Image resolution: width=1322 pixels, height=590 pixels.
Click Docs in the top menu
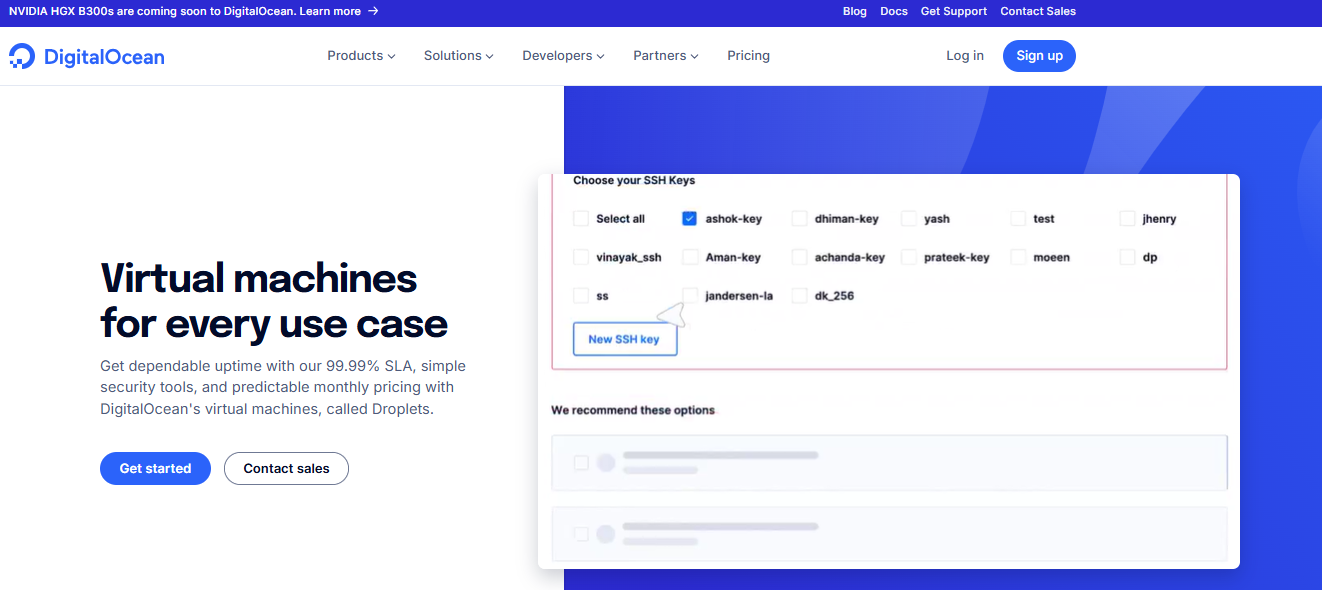(893, 11)
